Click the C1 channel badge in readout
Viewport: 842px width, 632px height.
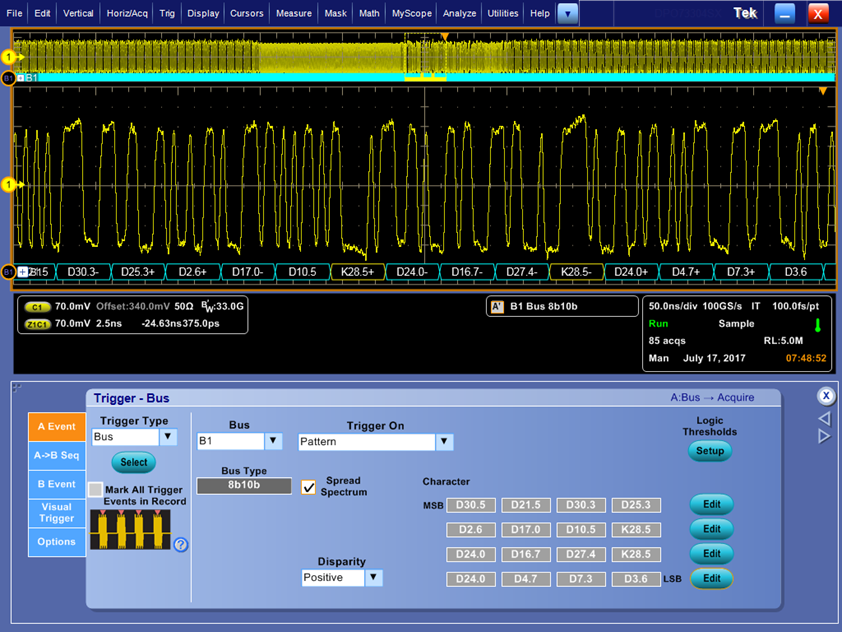point(38,307)
